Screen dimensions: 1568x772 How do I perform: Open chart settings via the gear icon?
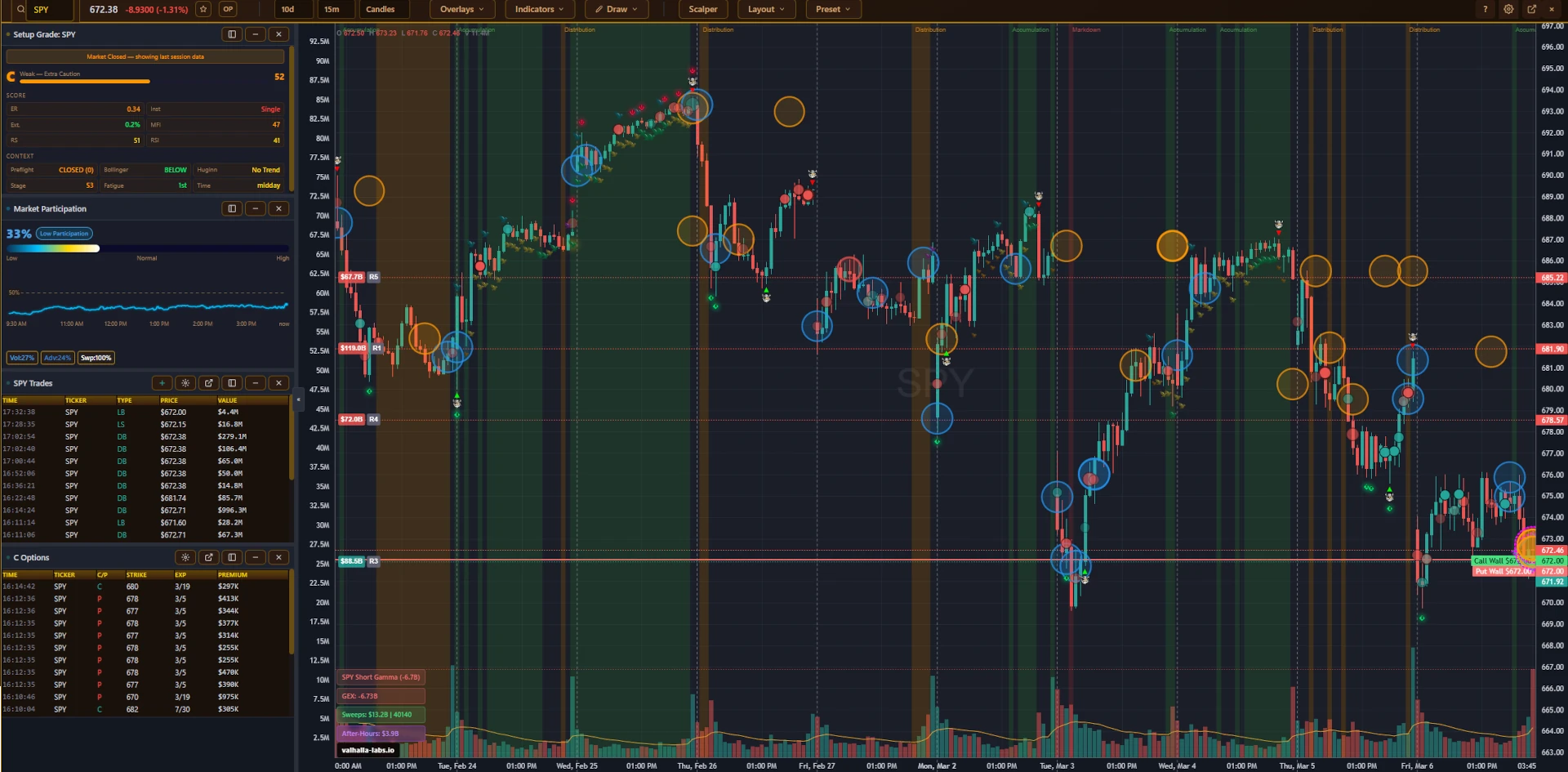click(x=1508, y=9)
